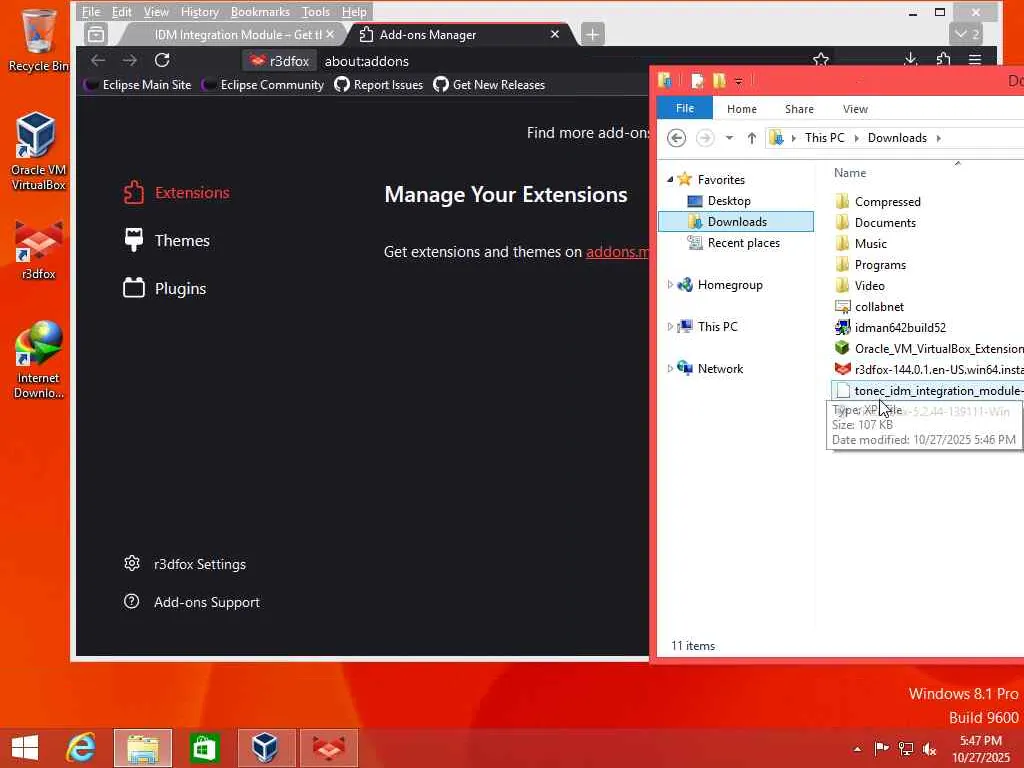Open the Windows Store taskbar icon

(204, 748)
